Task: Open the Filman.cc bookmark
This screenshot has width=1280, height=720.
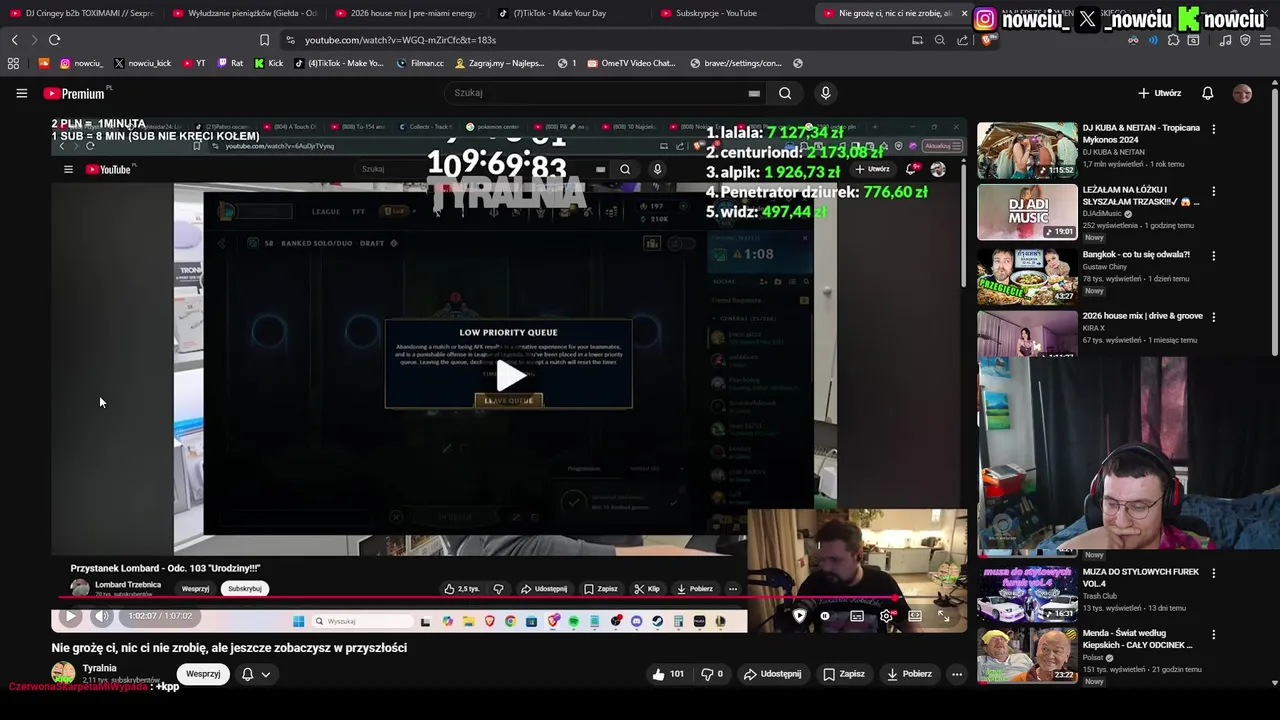Action: (x=420, y=63)
